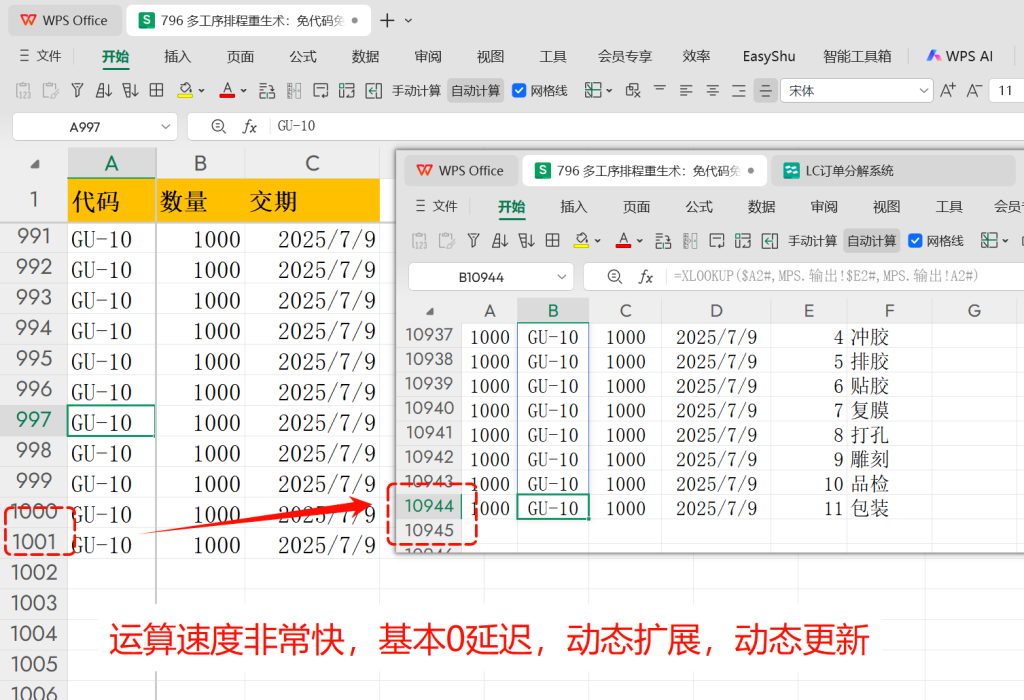Switch to 手动计算 in main window
1024x700 pixels.
(417, 91)
